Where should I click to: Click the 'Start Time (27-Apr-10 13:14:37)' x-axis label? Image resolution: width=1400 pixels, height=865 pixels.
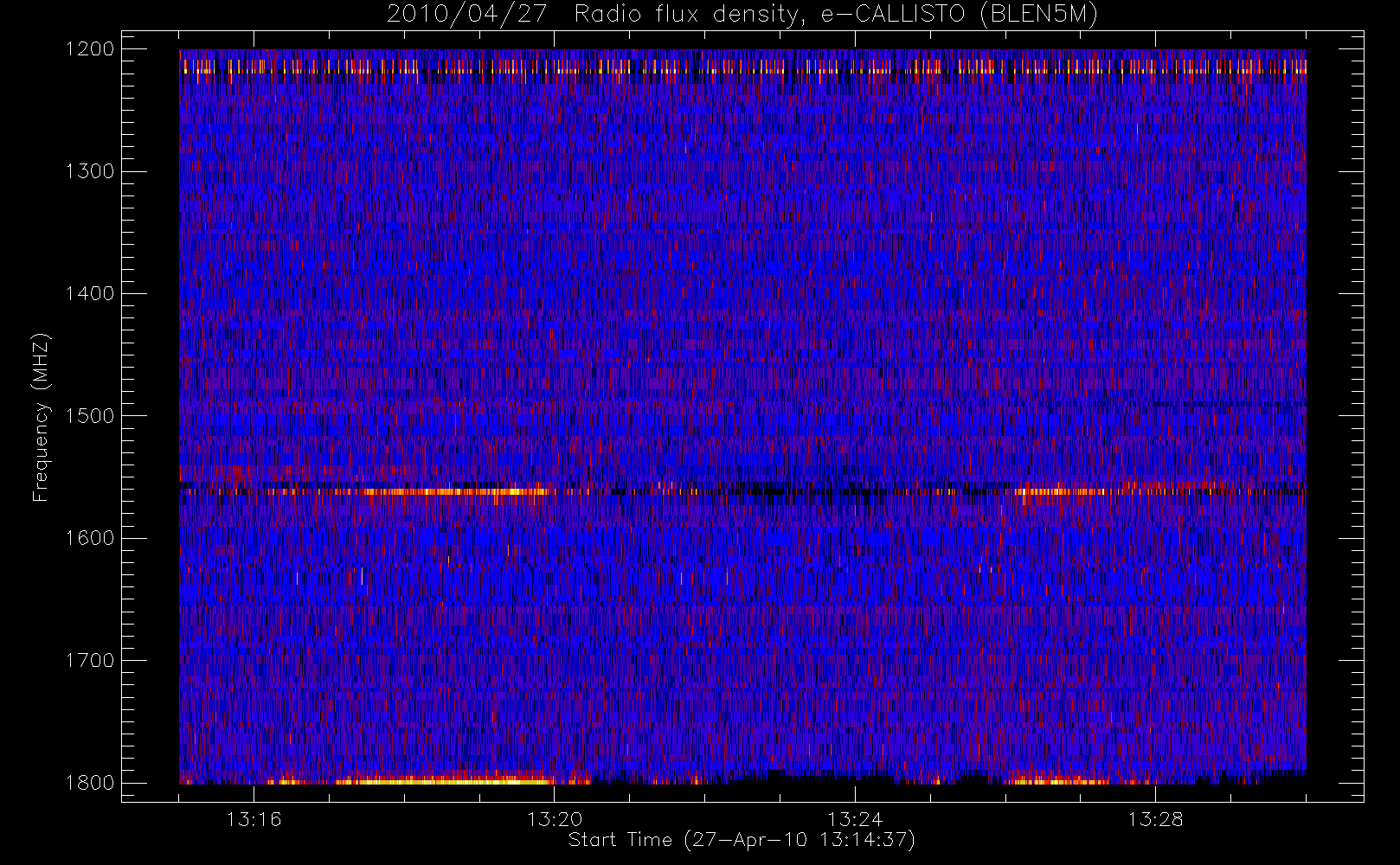pyautogui.click(x=742, y=840)
